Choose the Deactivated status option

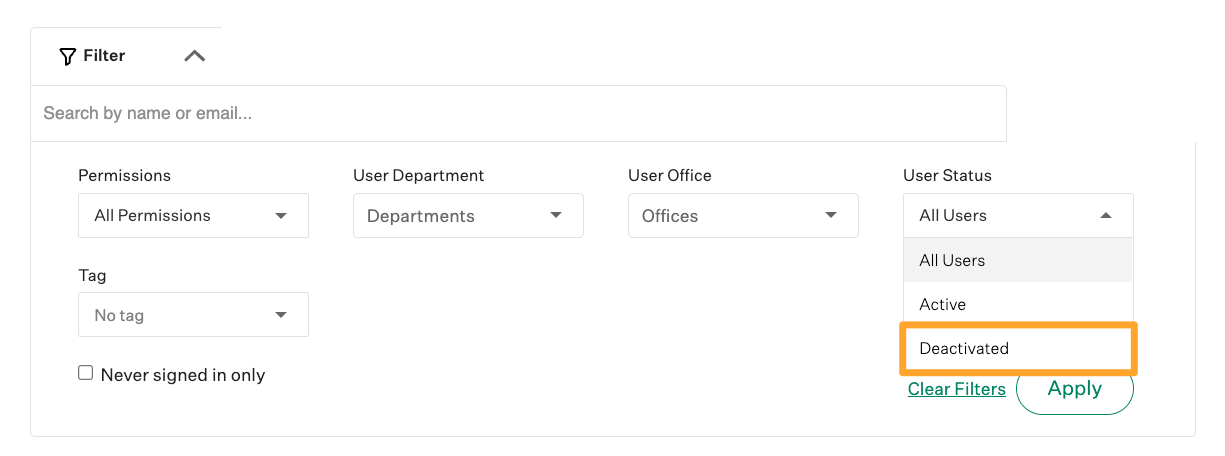coord(1018,348)
